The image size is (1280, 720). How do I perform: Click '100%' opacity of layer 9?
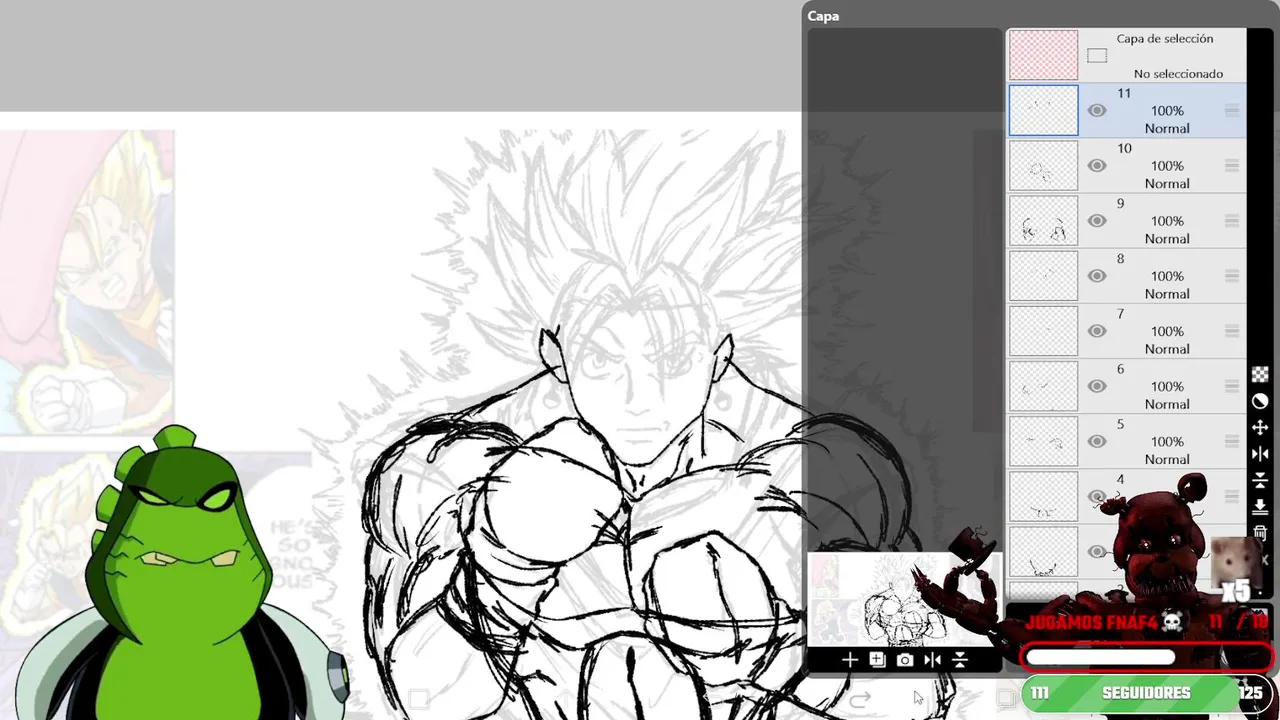tap(1167, 221)
